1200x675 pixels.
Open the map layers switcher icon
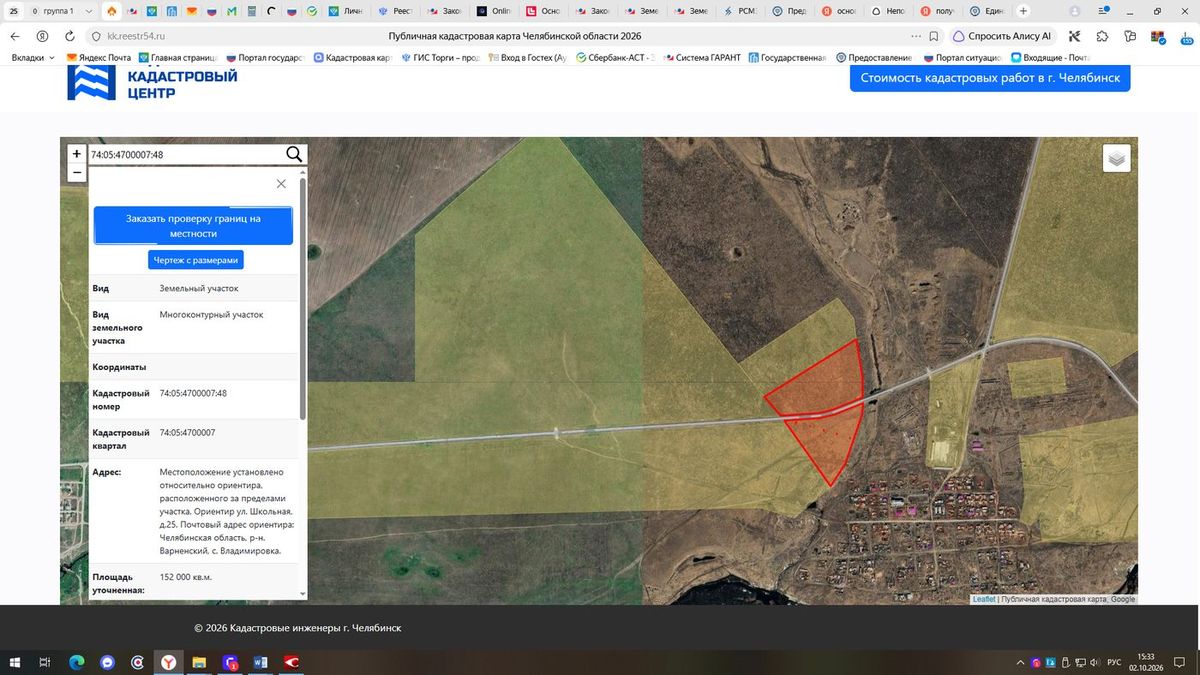click(1117, 158)
